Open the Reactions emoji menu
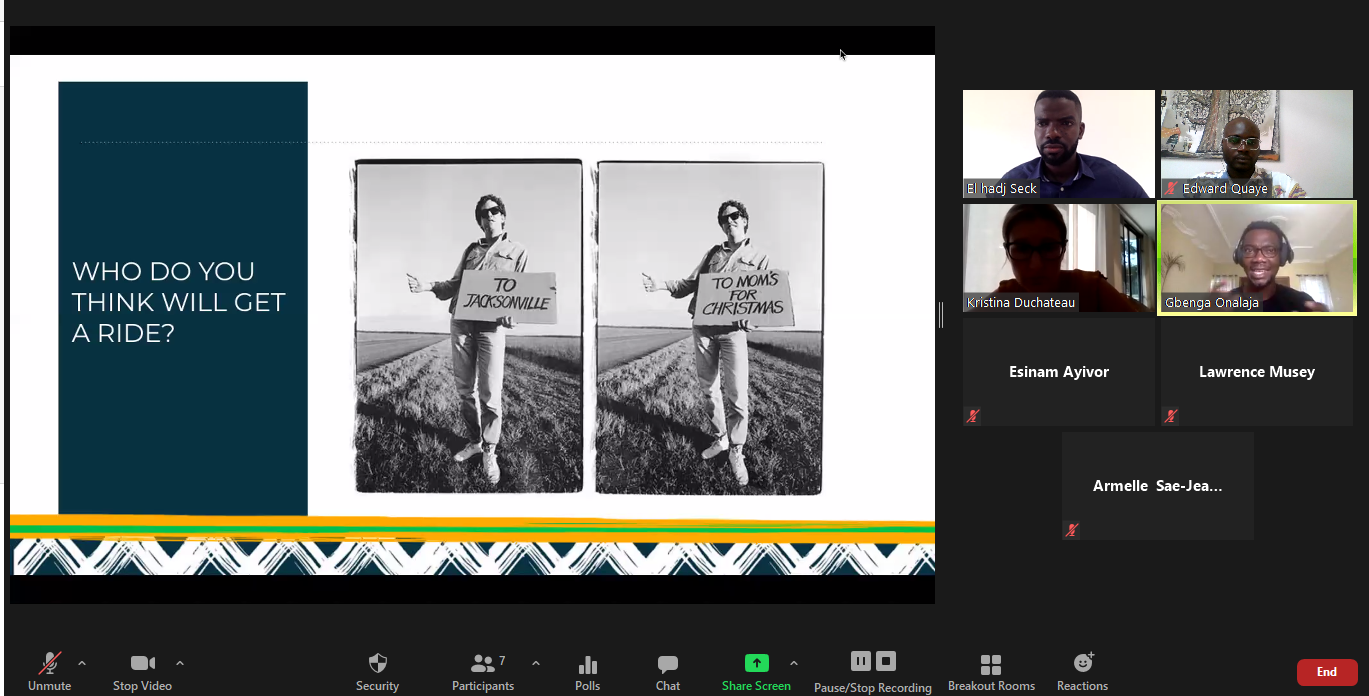Viewport: 1369px width, 696px height. (x=1082, y=663)
